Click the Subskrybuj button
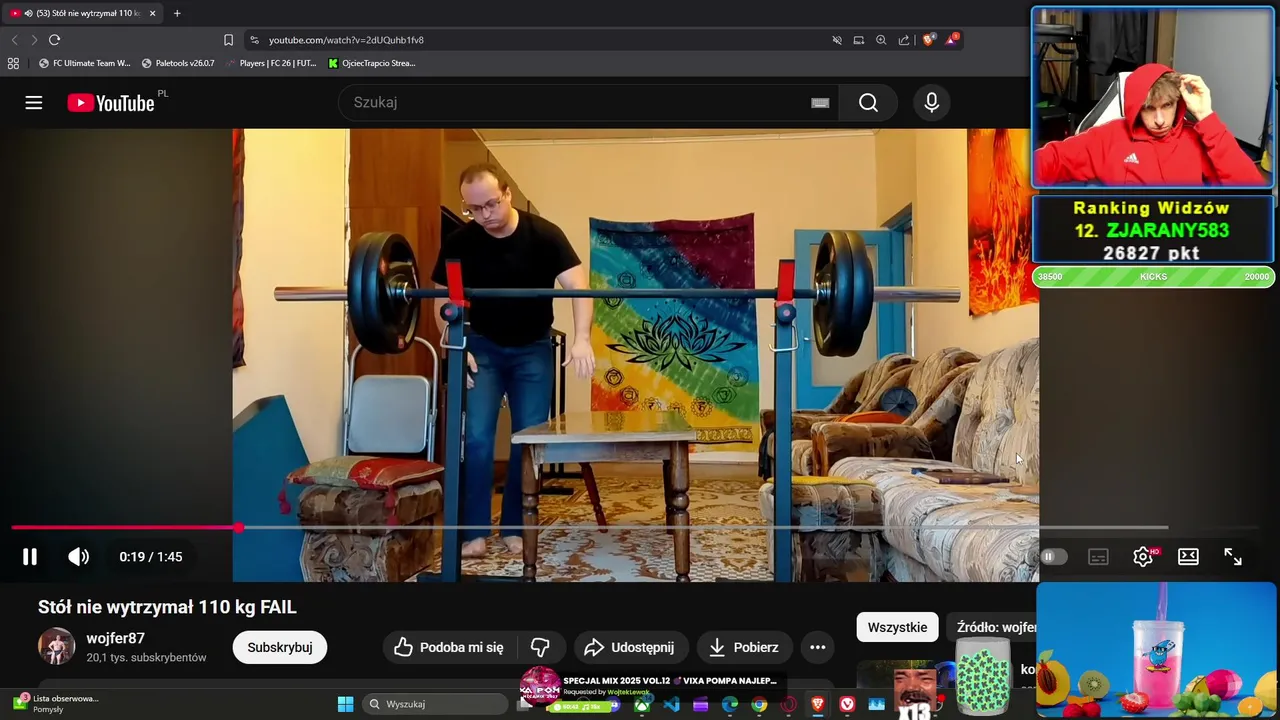Viewport: 1280px width, 720px height. coord(280,647)
